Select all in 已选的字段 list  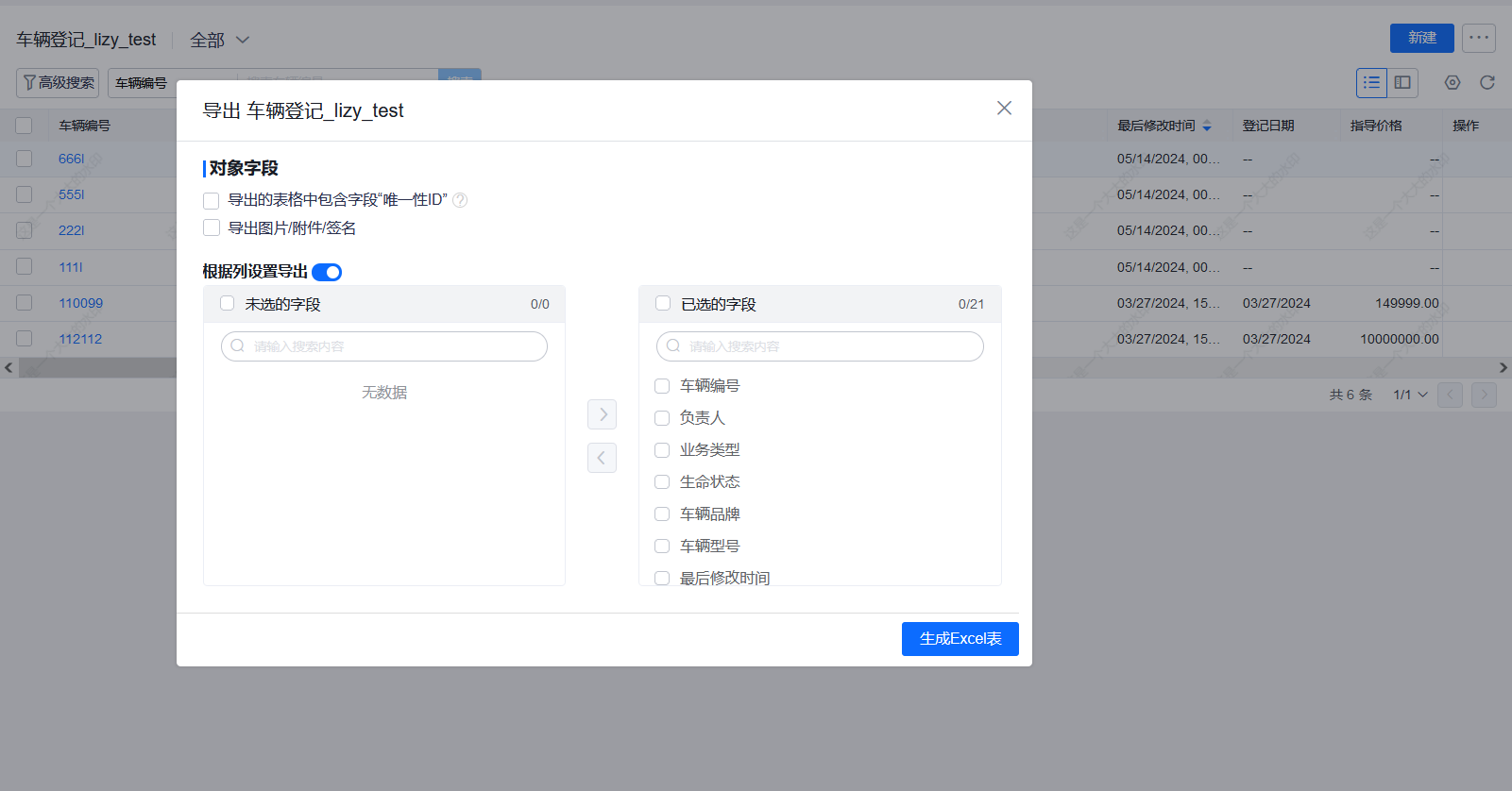pyautogui.click(x=663, y=303)
